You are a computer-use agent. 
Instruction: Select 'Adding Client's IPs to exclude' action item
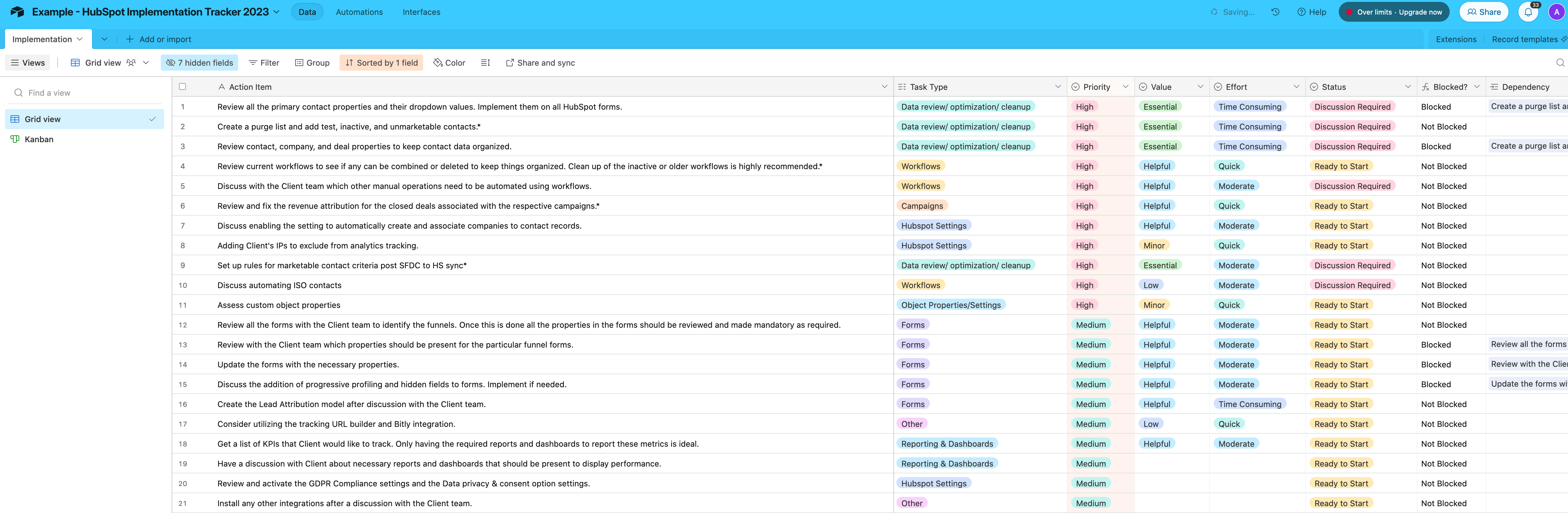point(318,246)
